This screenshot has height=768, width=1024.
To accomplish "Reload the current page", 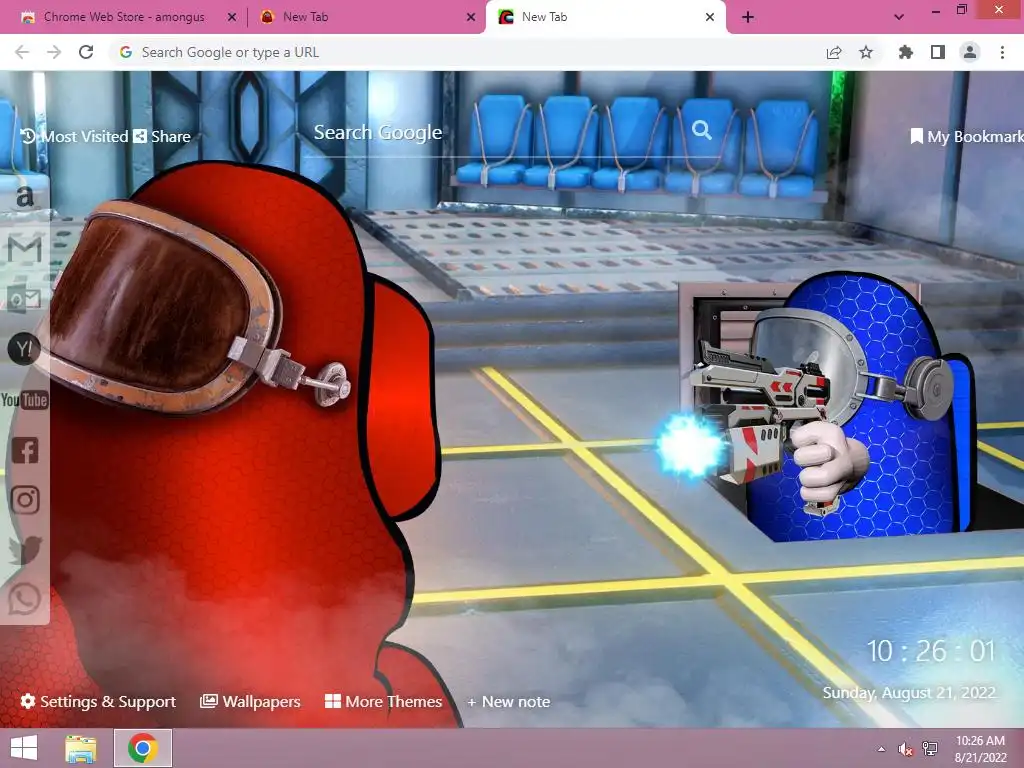I will click(x=86, y=52).
